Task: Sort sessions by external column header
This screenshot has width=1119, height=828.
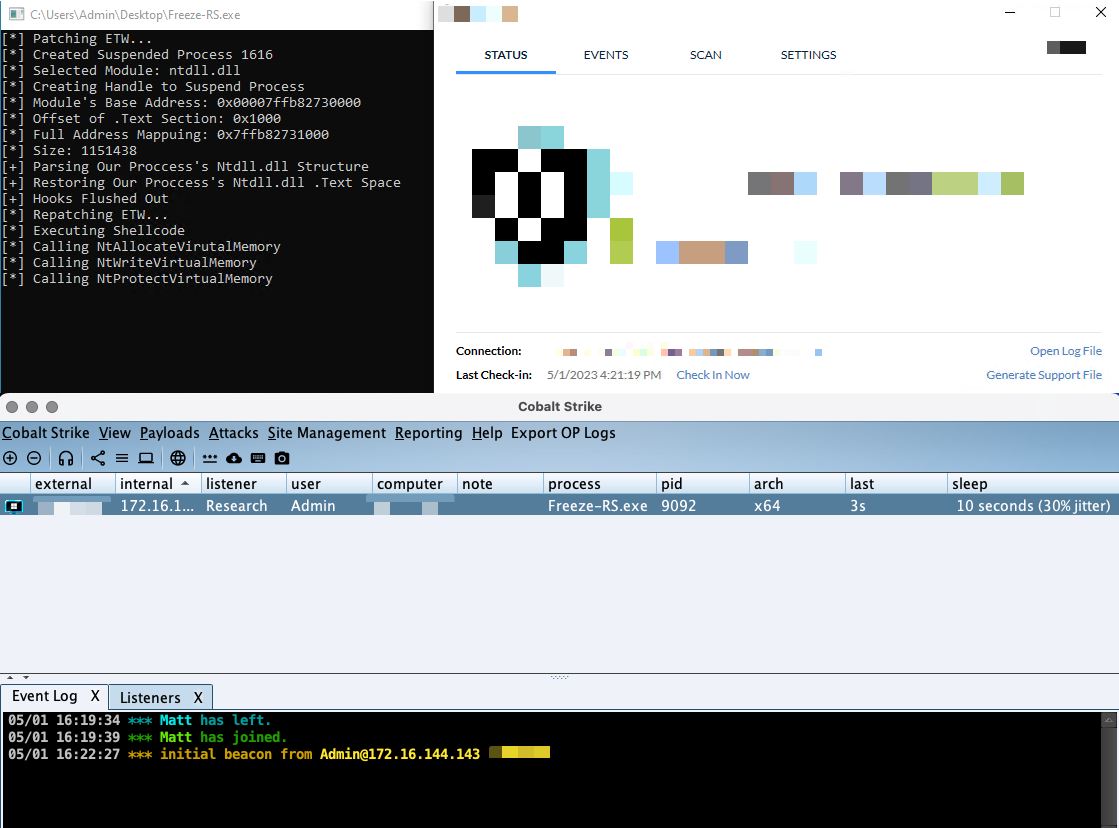Action: click(71, 484)
